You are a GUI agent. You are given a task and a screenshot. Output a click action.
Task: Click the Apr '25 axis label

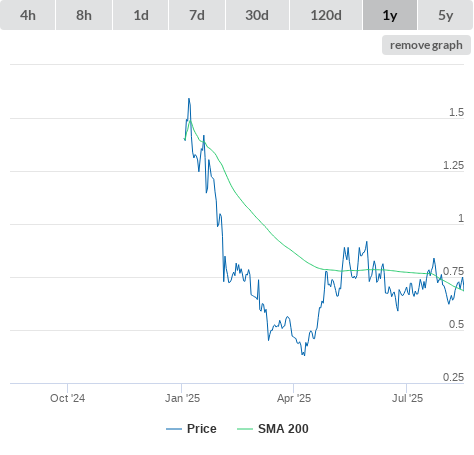[x=294, y=398]
